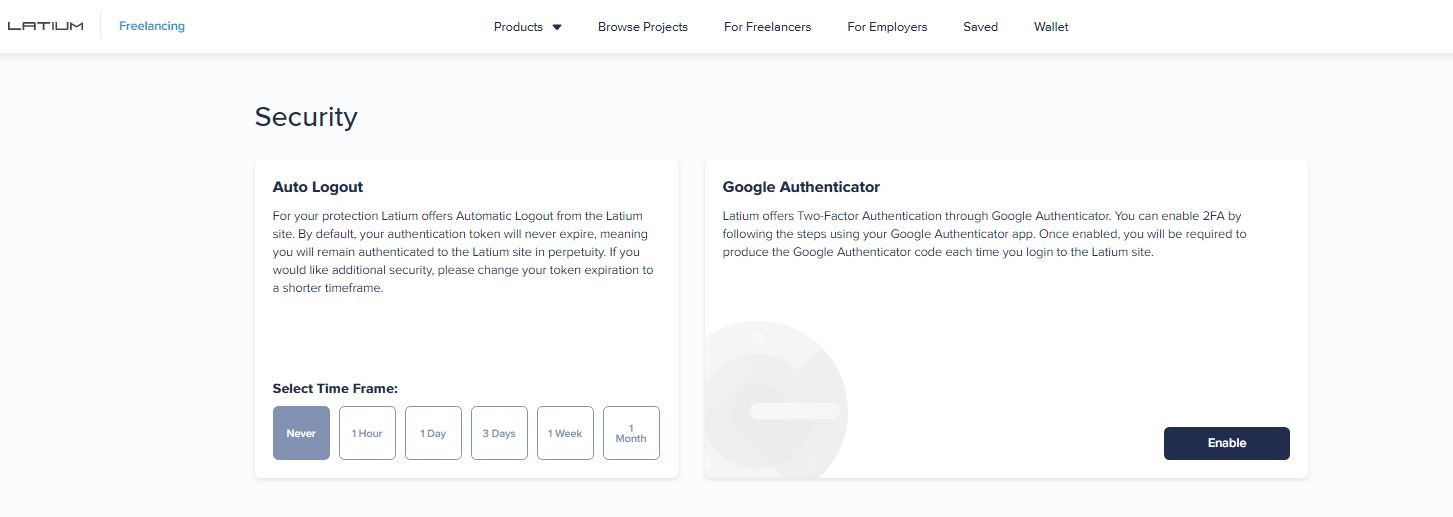Open the Freelancing link beside the logo
The image size is (1453, 517).
(152, 26)
